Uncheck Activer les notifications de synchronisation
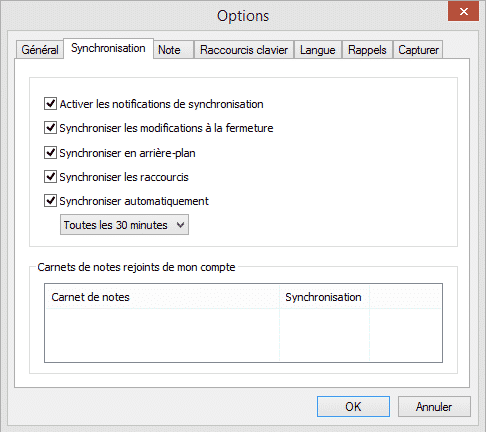Image resolution: width=486 pixels, height=432 pixels. point(50,104)
